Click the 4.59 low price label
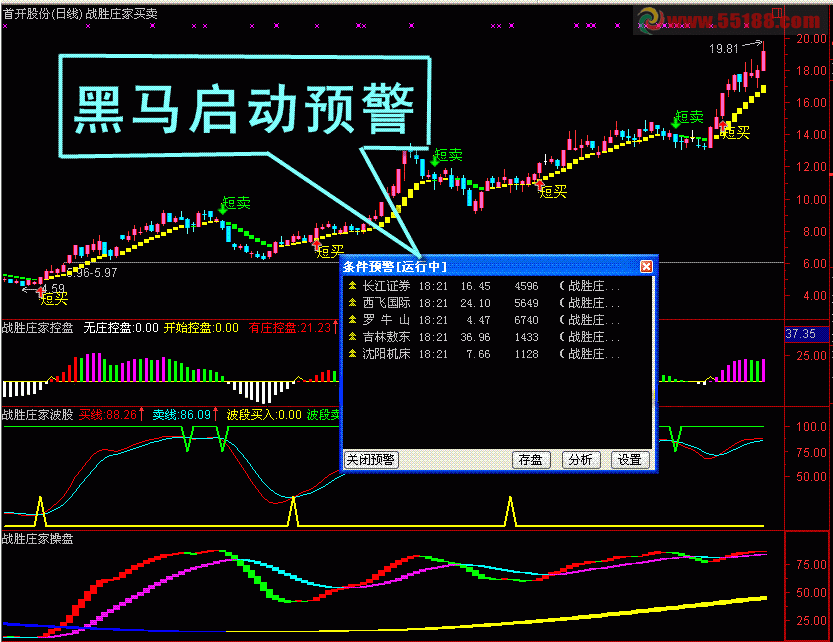The height and width of the screenshot is (642, 833). coord(53,289)
